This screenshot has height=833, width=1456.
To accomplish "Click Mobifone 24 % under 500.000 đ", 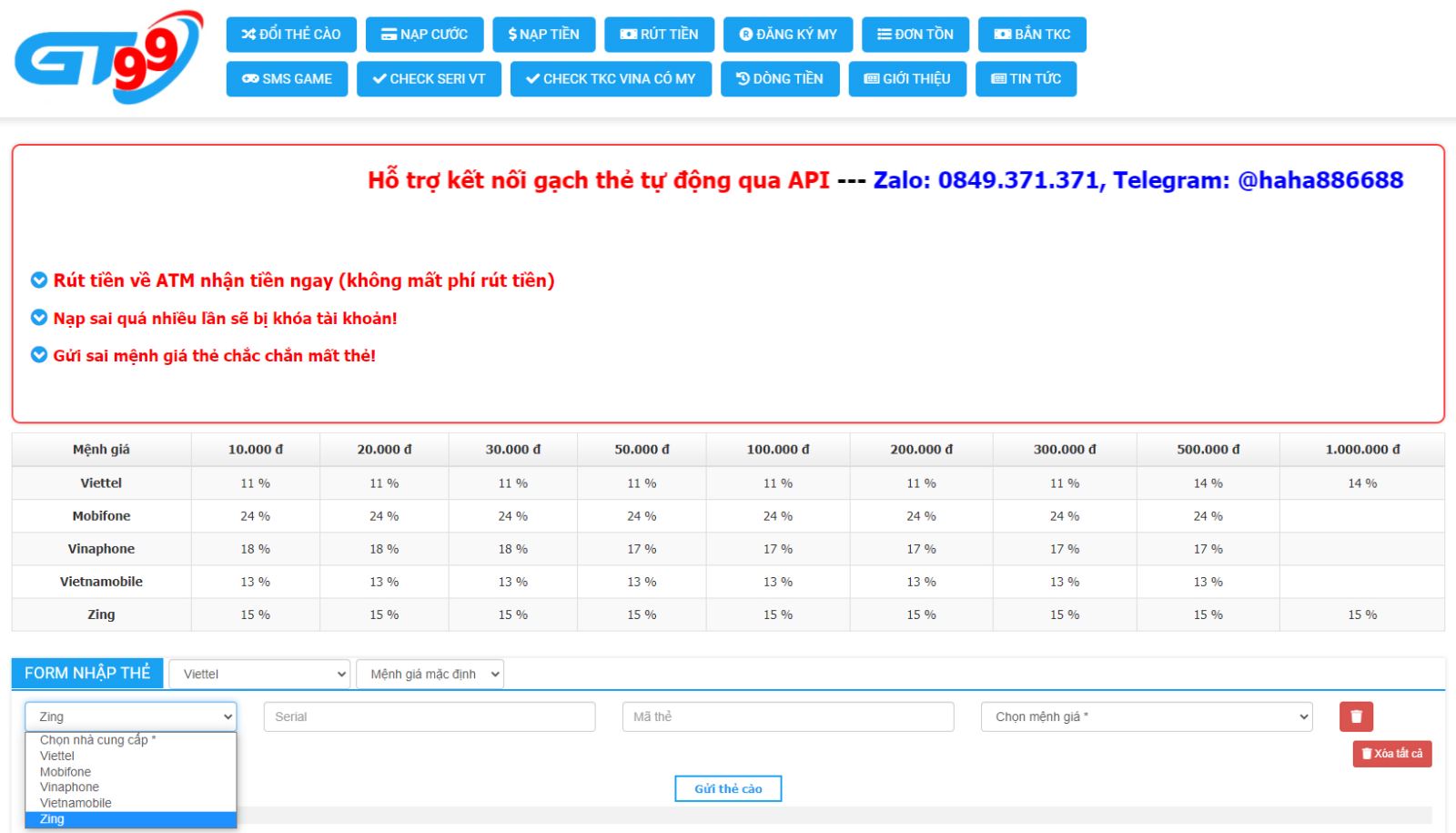I will (1208, 516).
